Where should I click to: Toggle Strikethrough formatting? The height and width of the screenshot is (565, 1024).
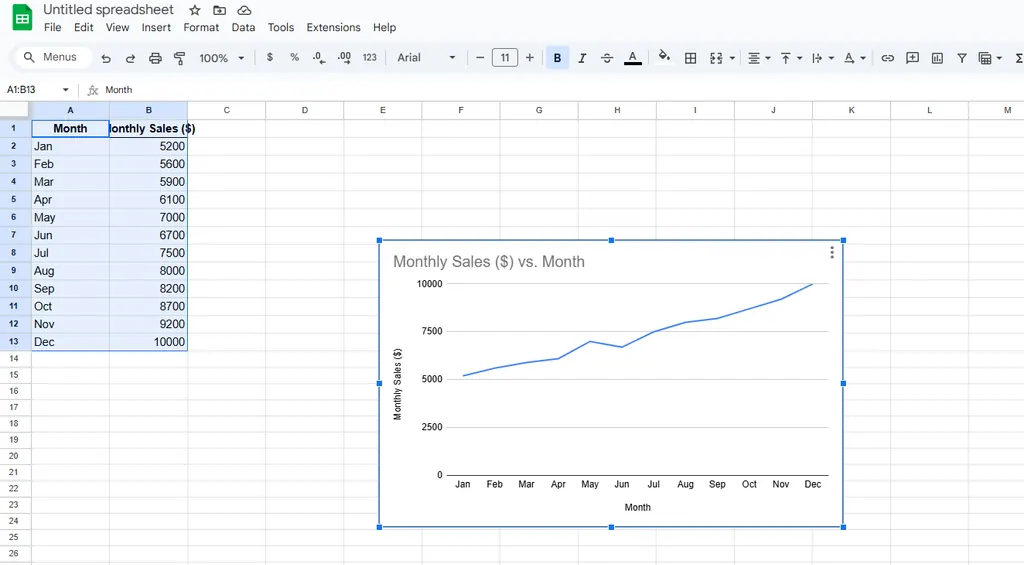tap(607, 58)
